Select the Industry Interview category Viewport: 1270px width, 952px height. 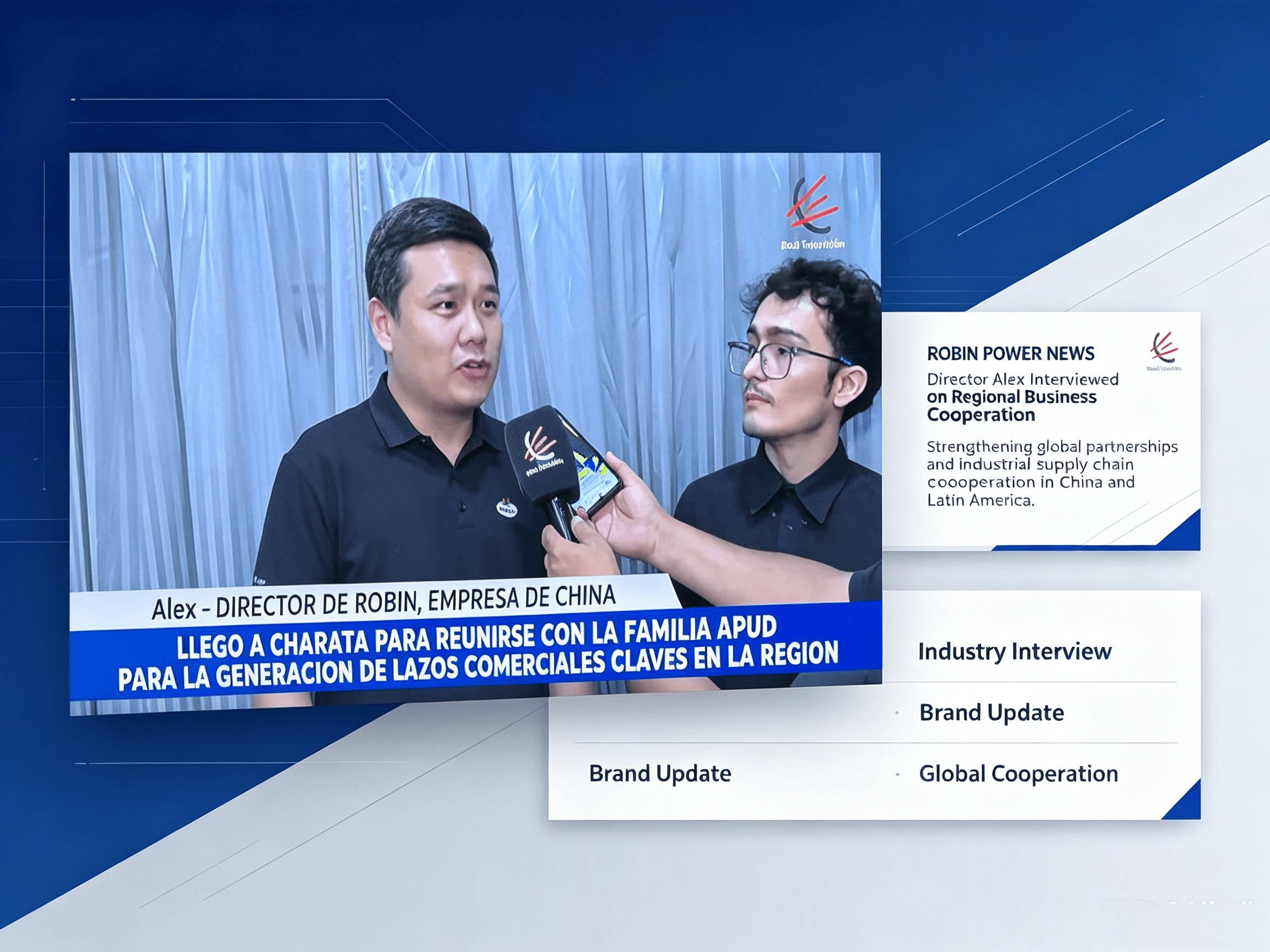pyautogui.click(x=1014, y=652)
